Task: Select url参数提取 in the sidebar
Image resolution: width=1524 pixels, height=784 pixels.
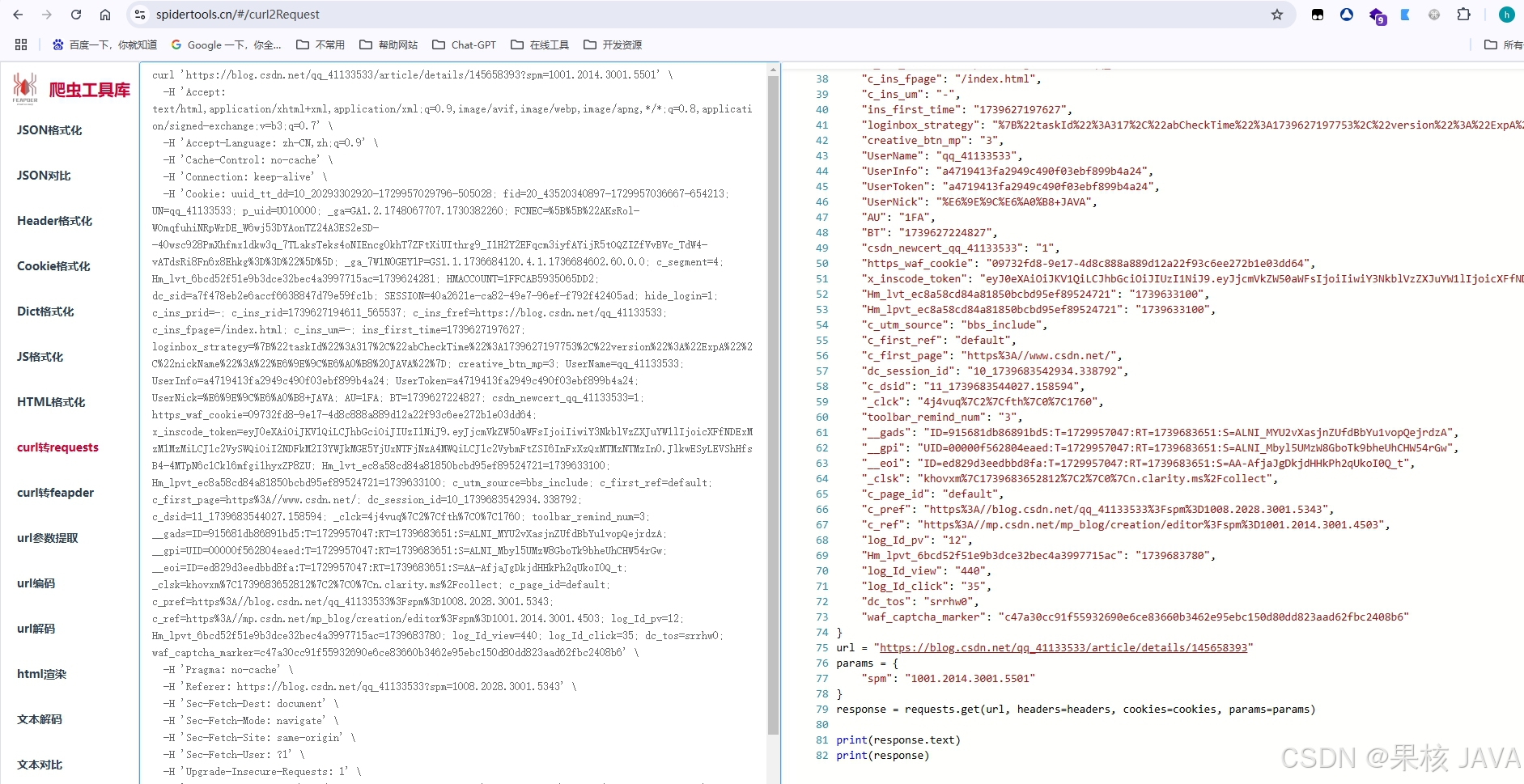Action: (48, 538)
